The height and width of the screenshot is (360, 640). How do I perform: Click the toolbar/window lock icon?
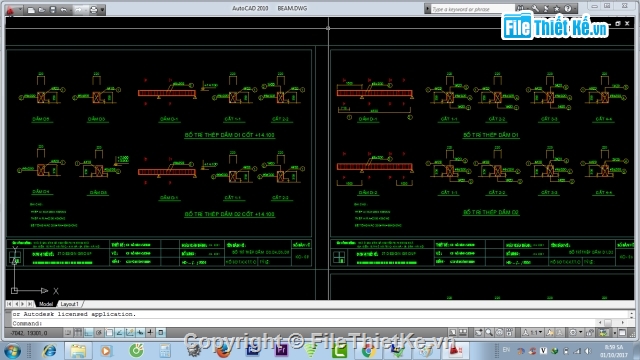[590, 333]
